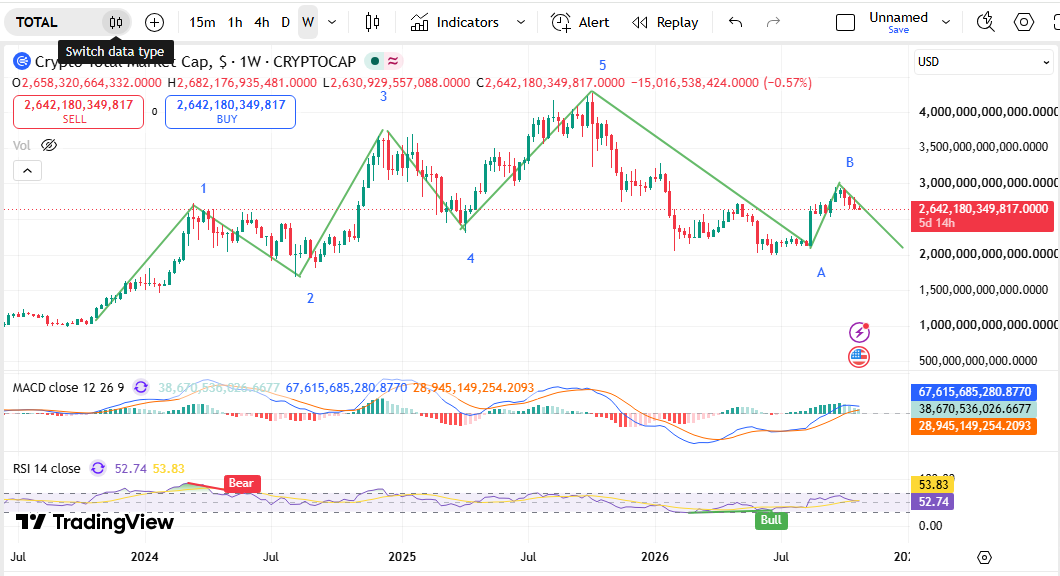Image resolution: width=1060 pixels, height=576 pixels.
Task: Open the TOTAL symbol search box
Action: 53,22
